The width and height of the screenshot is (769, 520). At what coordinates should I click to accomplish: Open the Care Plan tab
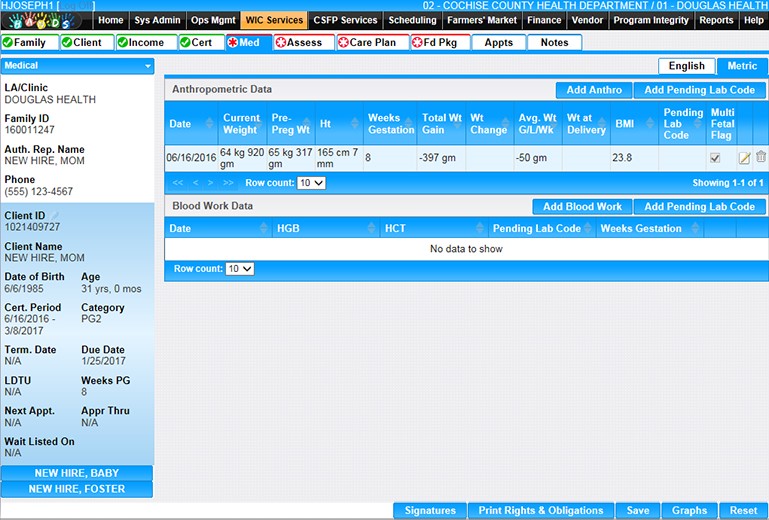point(372,43)
